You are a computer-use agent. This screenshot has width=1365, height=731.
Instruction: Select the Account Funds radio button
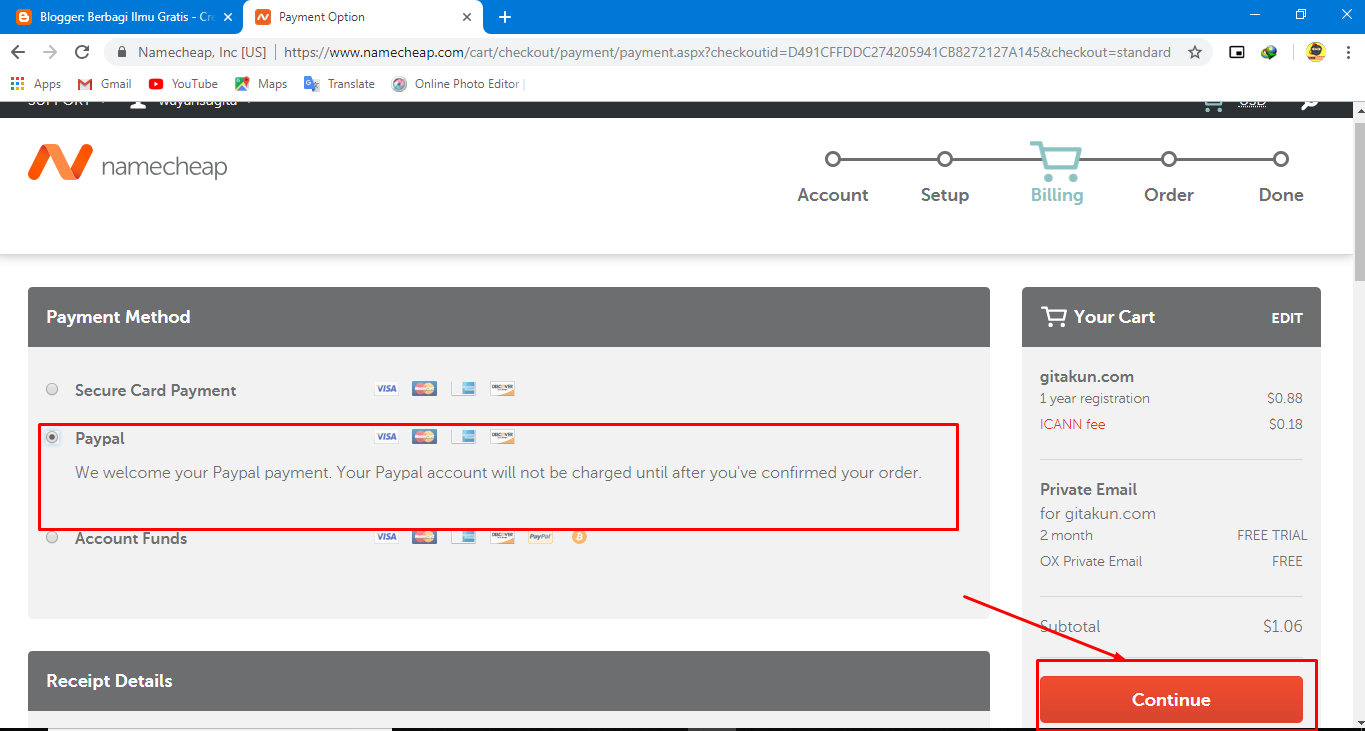(52, 537)
